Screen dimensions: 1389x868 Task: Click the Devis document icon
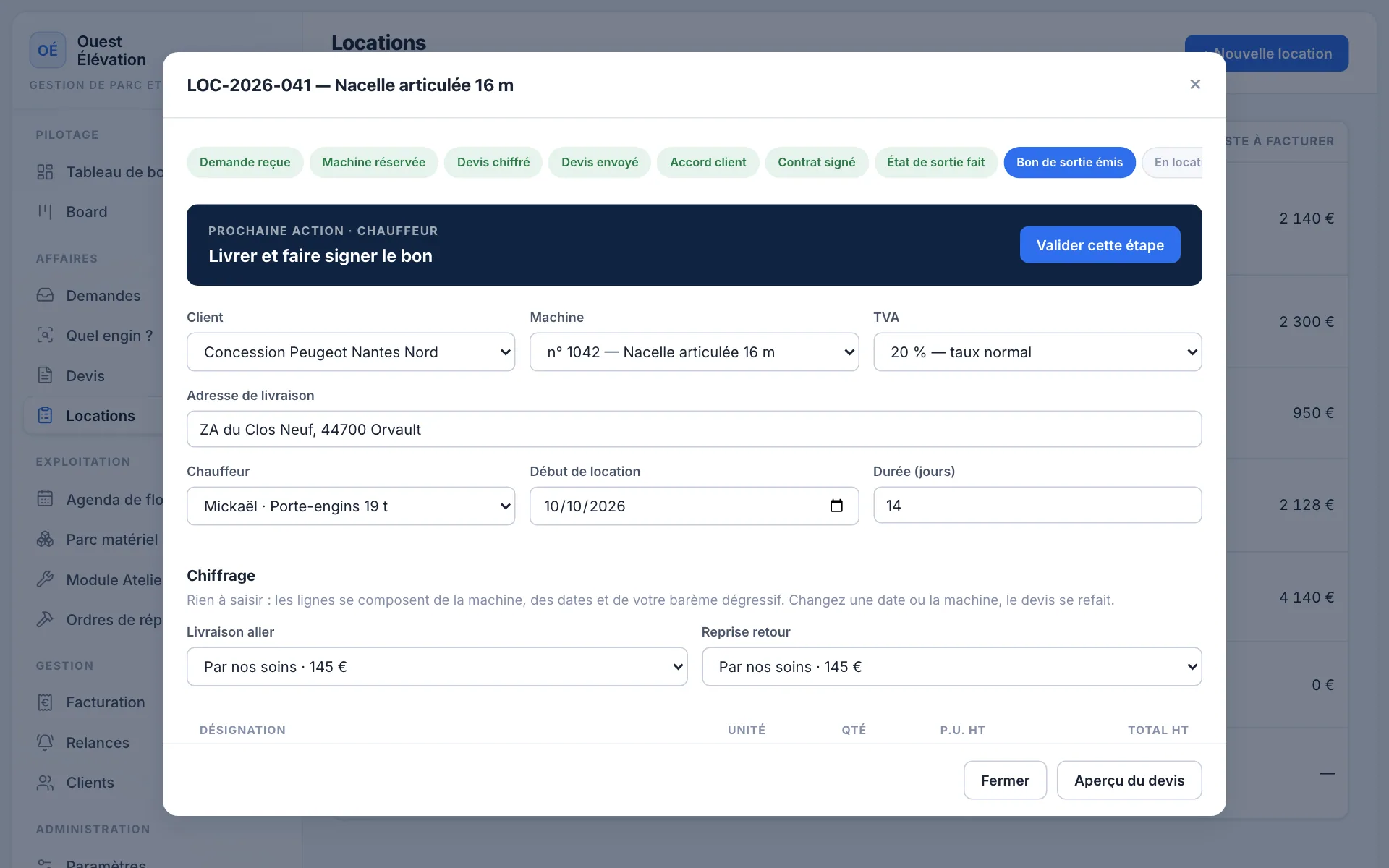click(45, 375)
